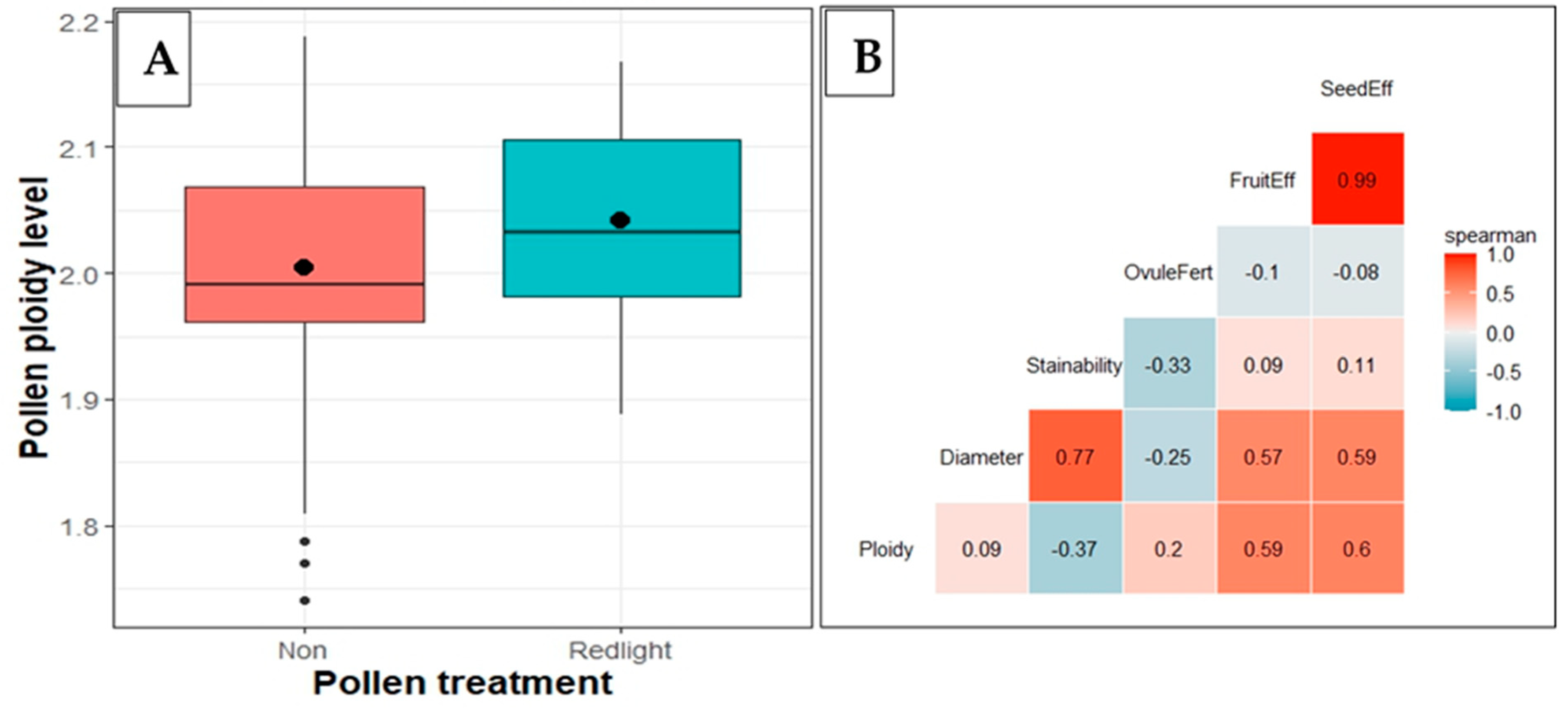
Task: Click the Stainability row label
Action: (x=1074, y=365)
